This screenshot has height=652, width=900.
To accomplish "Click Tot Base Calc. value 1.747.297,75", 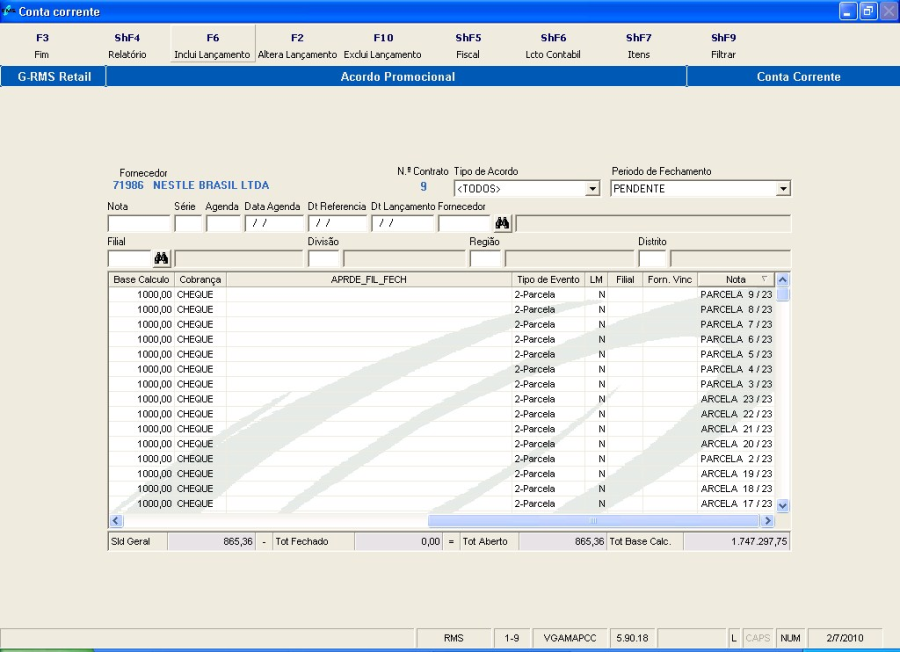I will (x=736, y=541).
